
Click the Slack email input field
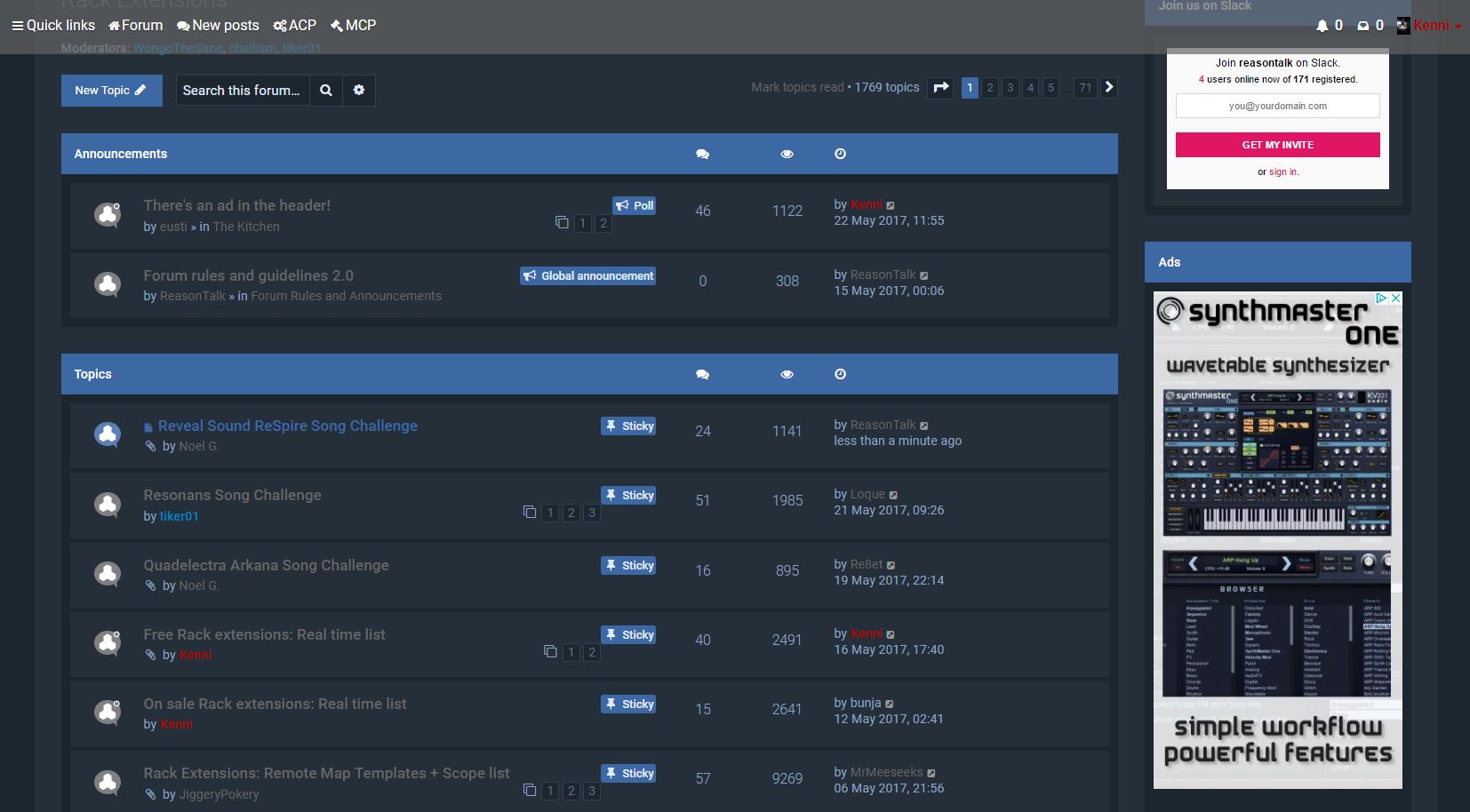1277,106
